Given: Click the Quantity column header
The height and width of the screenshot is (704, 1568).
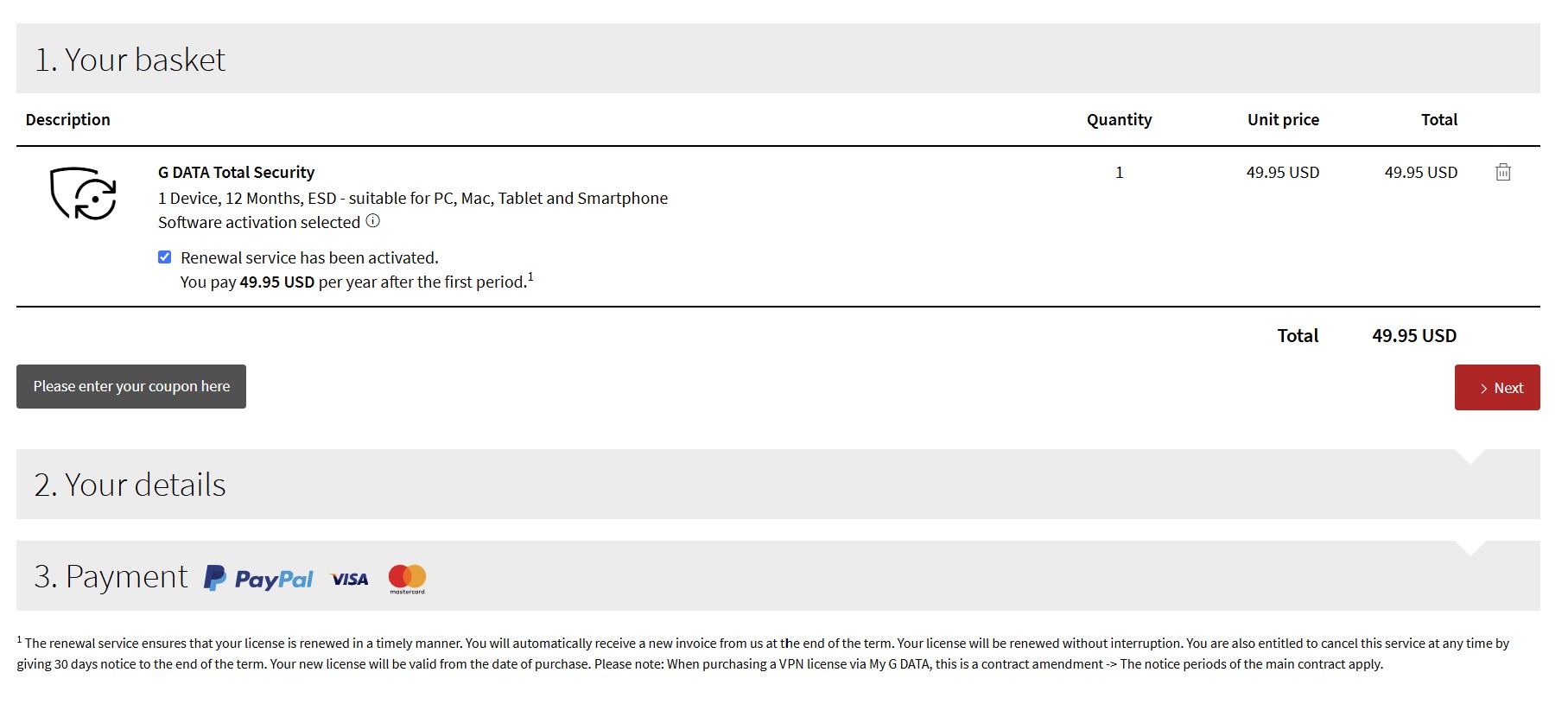Looking at the screenshot, I should point(1119,120).
